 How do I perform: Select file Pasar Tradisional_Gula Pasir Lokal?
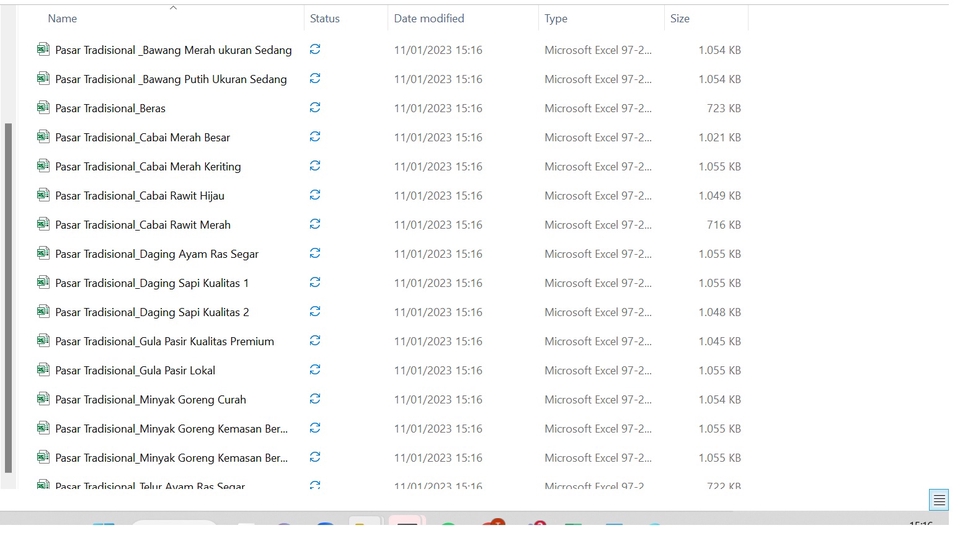[135, 370]
